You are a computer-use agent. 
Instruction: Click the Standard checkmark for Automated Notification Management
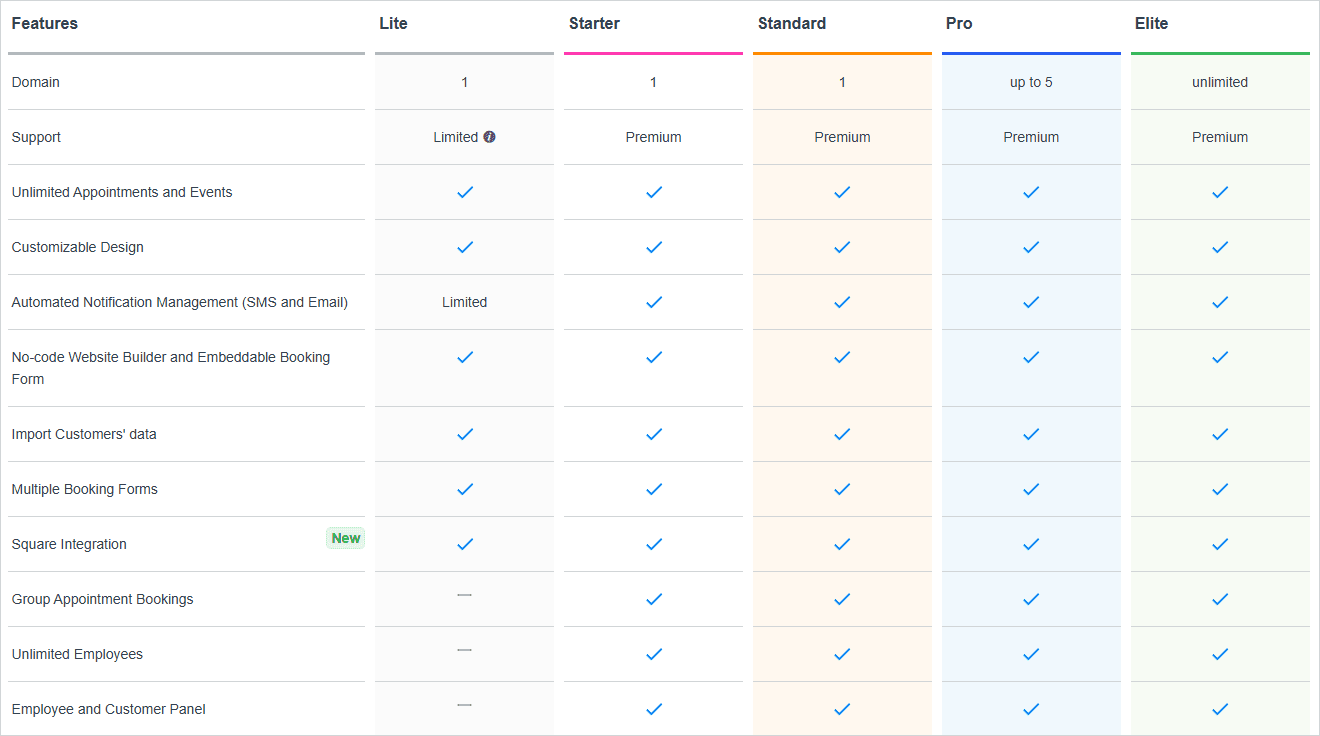coord(842,302)
